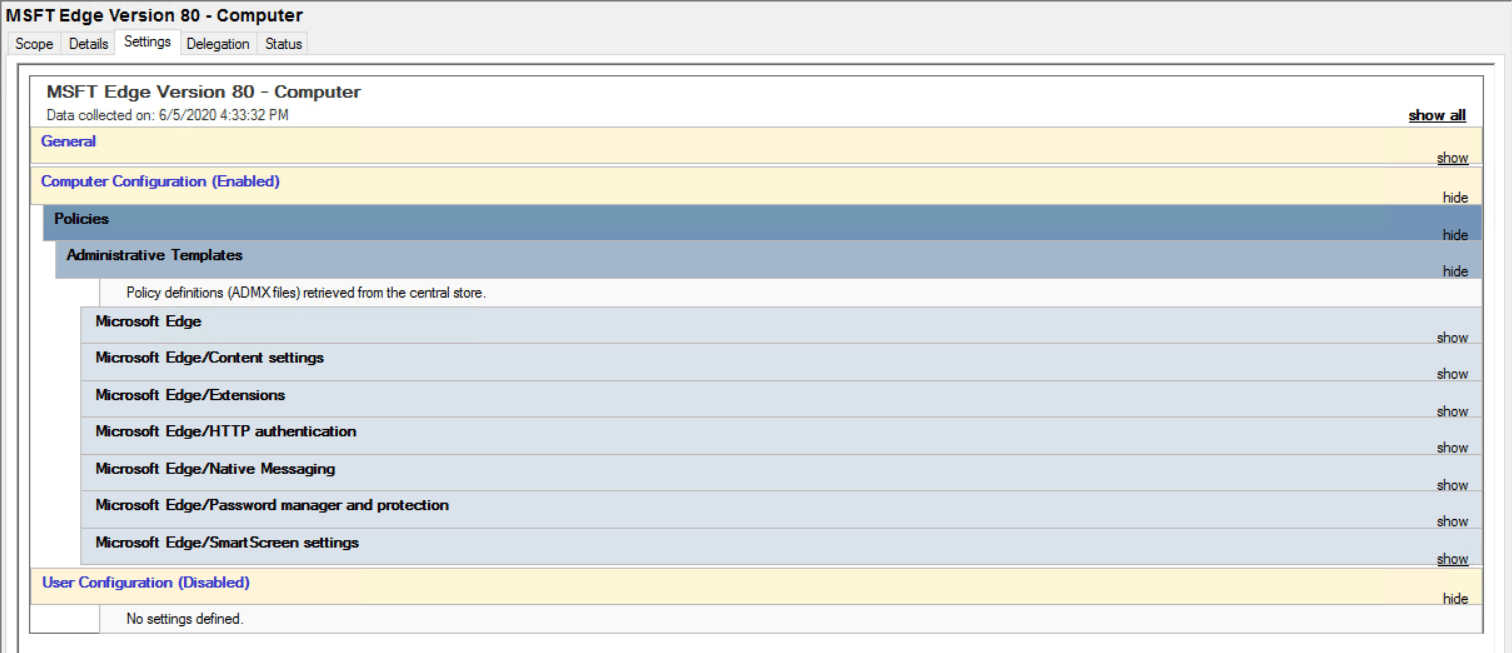Click the 'Data collected on' timestamp
Image resolution: width=1512 pixels, height=653 pixels.
[x=167, y=115]
